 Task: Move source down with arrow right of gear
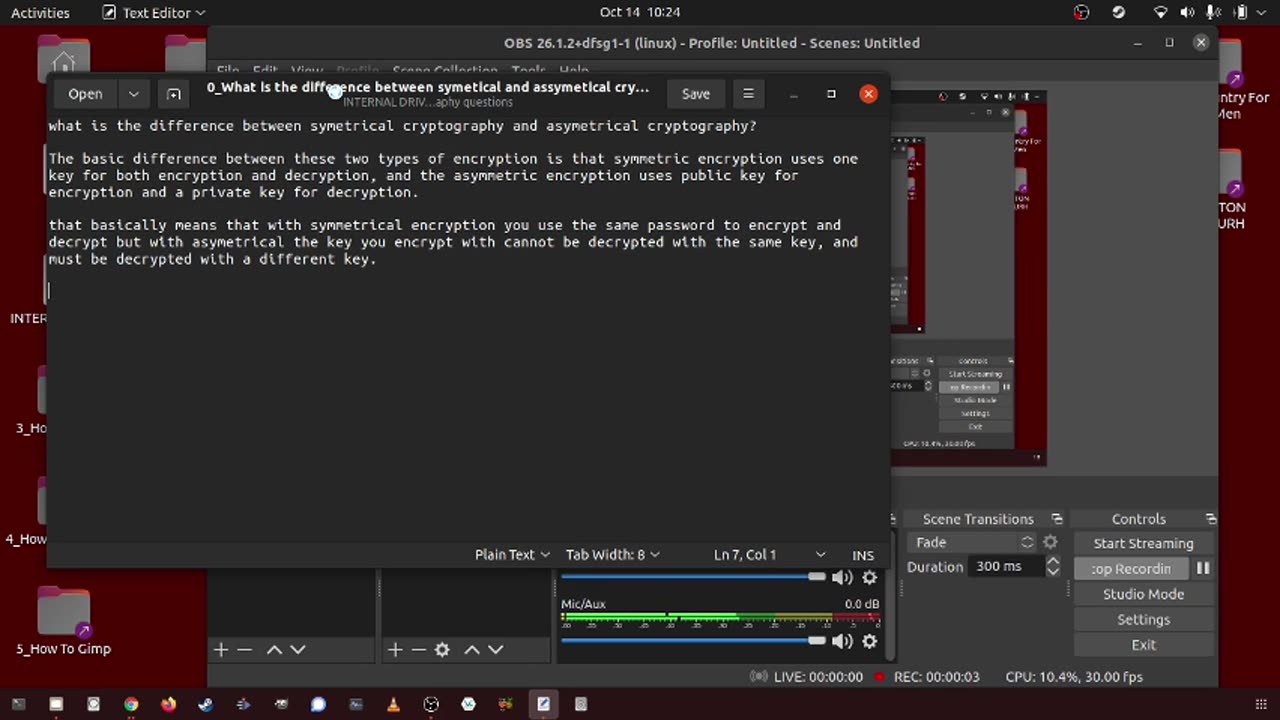[x=495, y=649]
